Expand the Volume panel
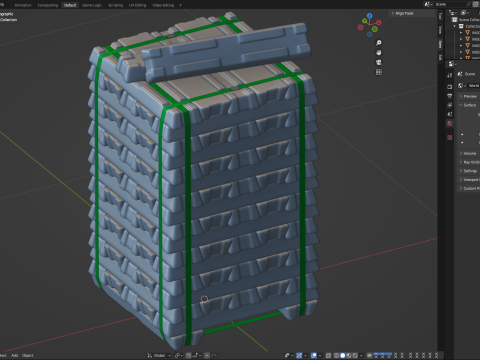Screen dimensions: 480x360 (468, 153)
